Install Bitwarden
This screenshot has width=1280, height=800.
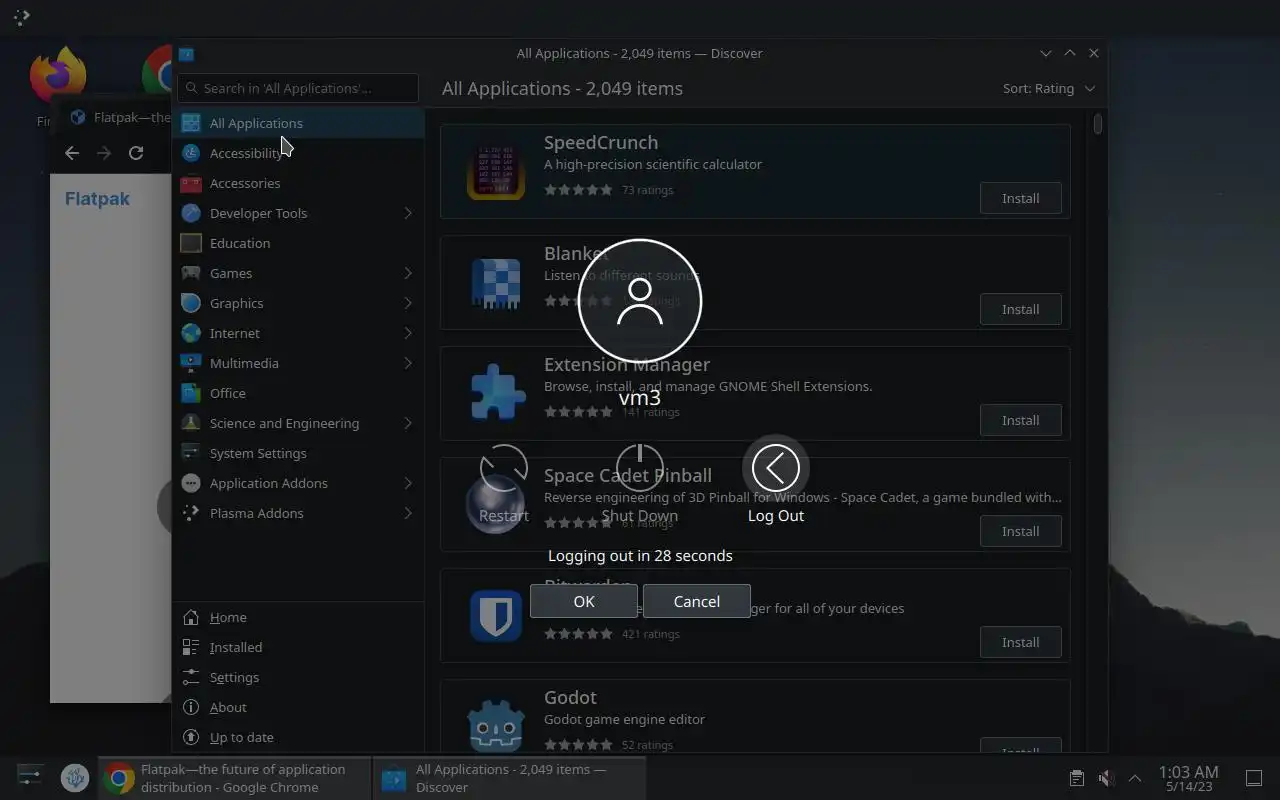[1021, 642]
